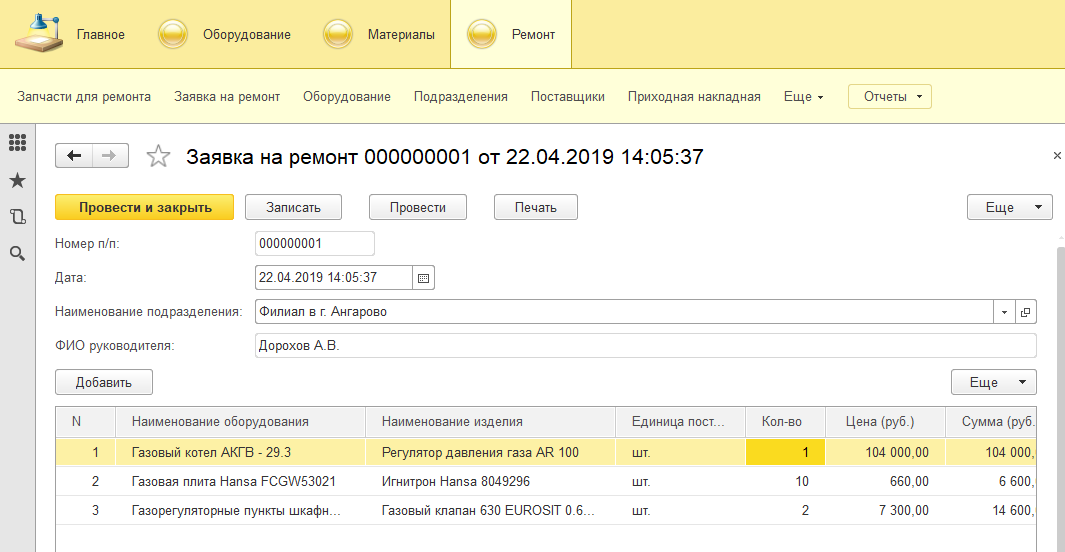
Task: Switch to the Материалы section tab
Action: coord(379,35)
